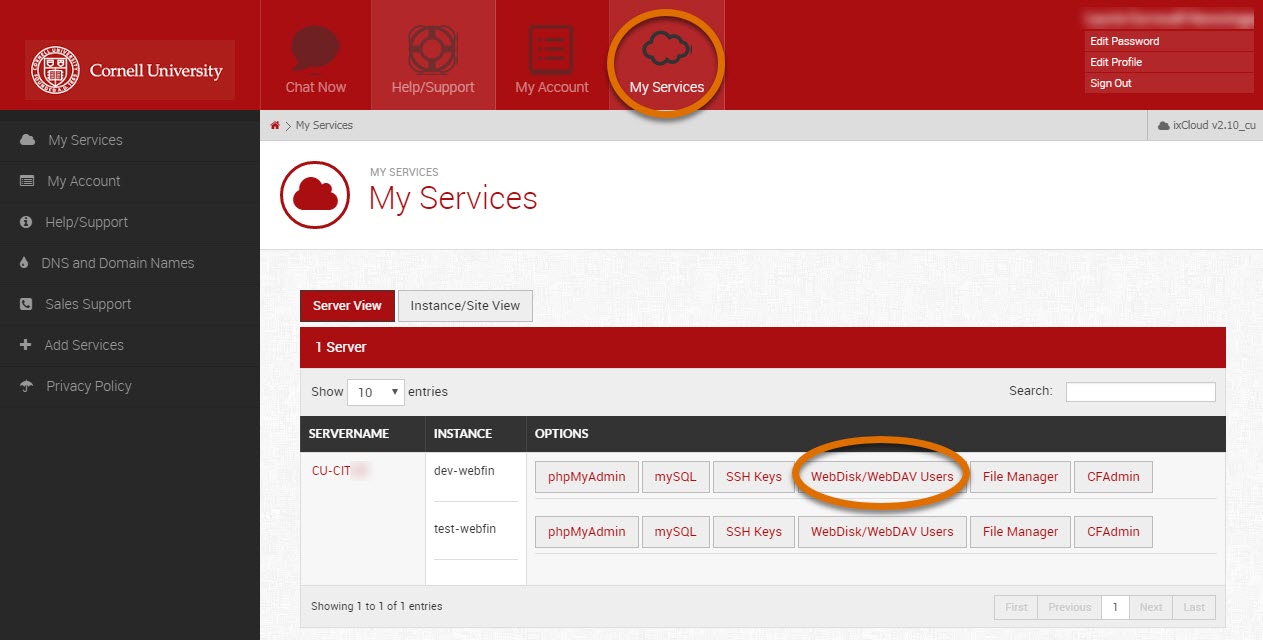This screenshot has height=640, width=1263.
Task: Open My Account icon in top navigation
Action: (x=551, y=48)
